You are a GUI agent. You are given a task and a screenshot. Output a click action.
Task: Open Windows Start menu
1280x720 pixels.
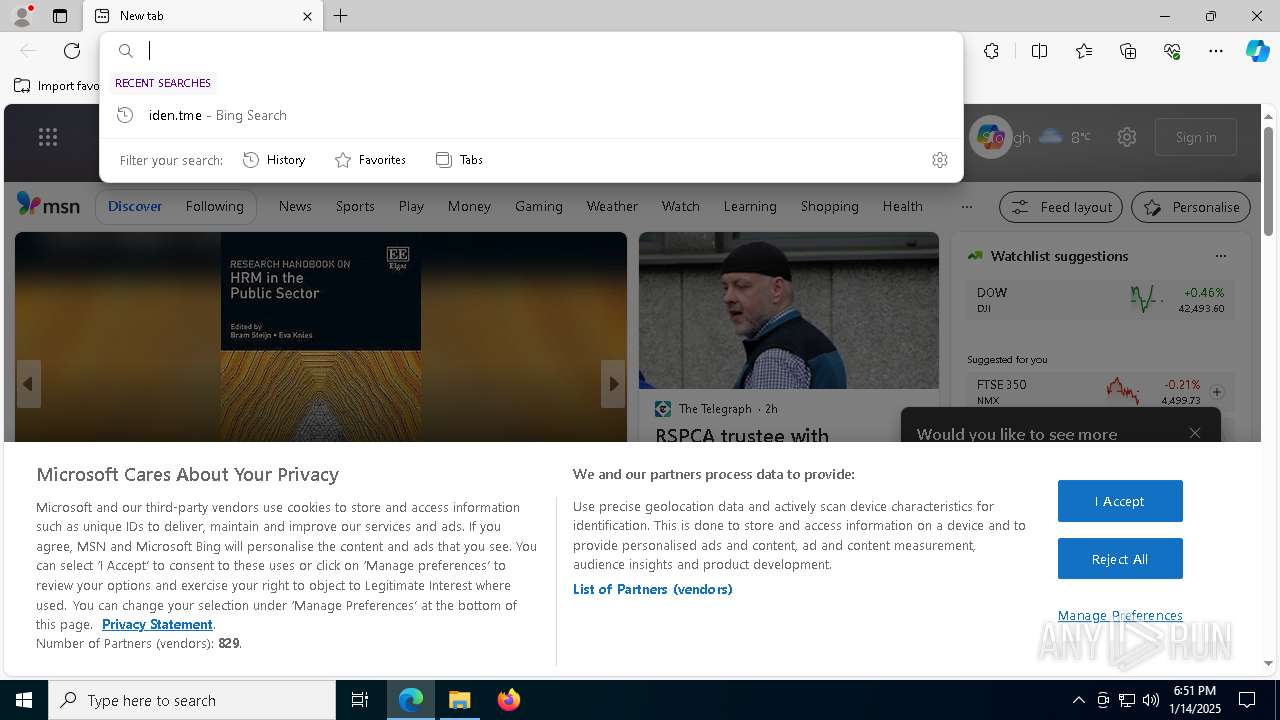[x=24, y=700]
